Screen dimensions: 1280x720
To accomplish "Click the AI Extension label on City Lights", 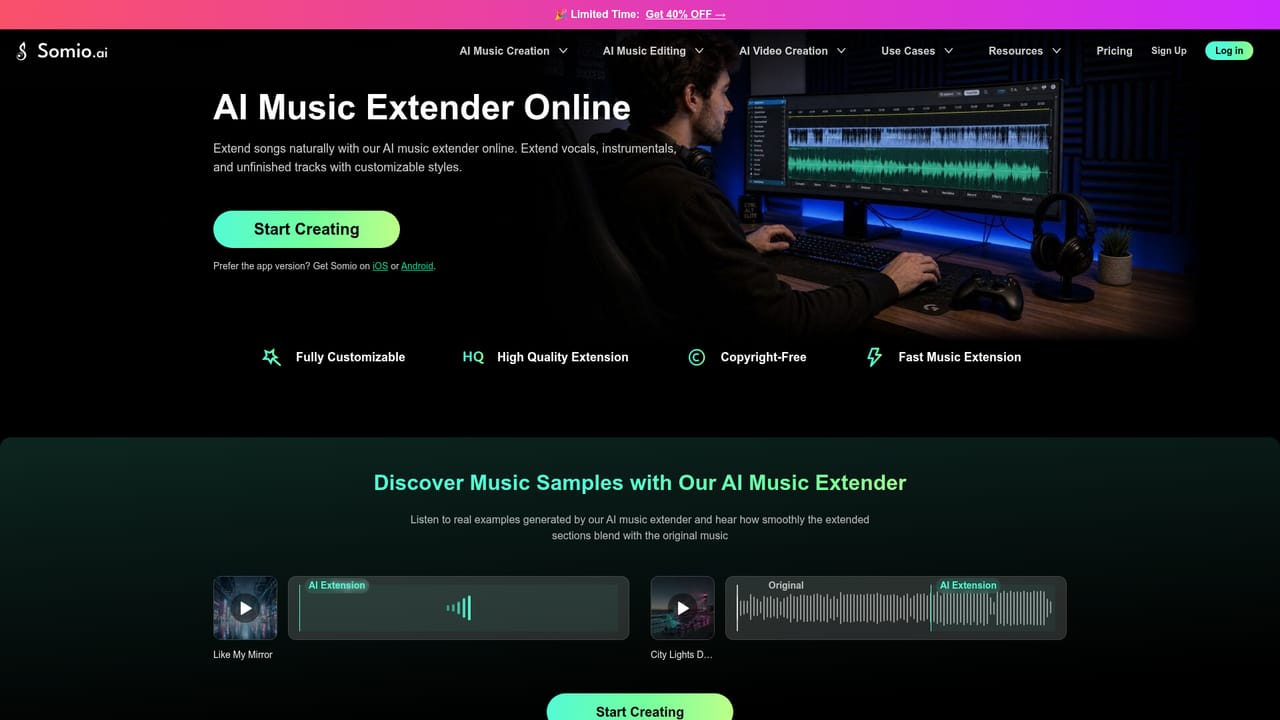I will 967,585.
